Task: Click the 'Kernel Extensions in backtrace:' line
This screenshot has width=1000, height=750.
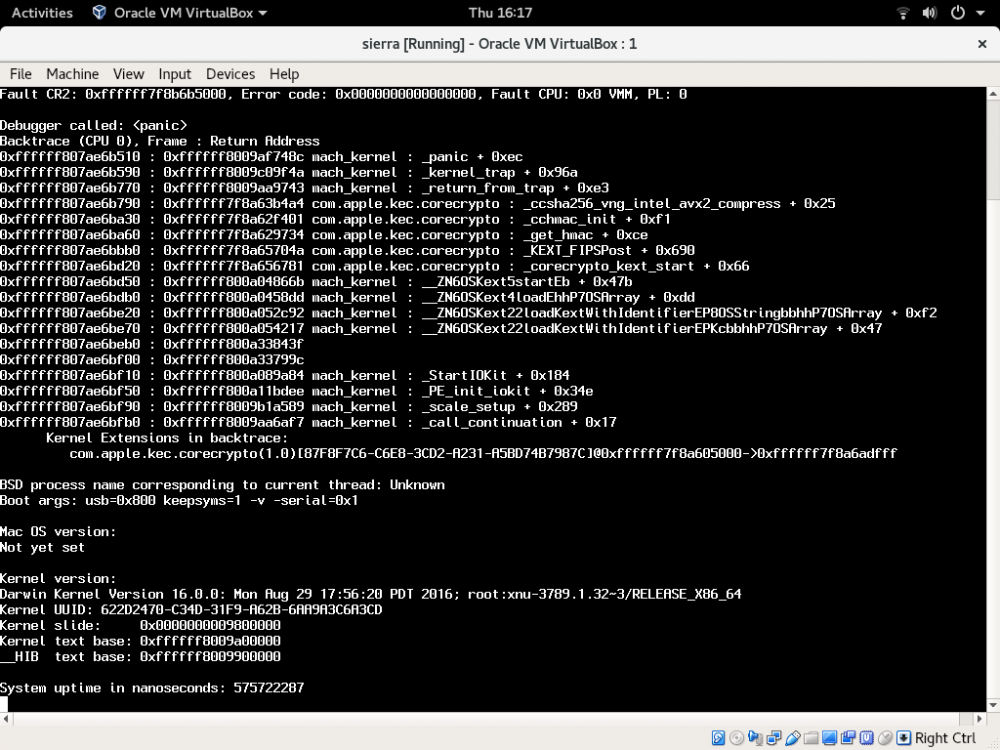Action: point(167,438)
